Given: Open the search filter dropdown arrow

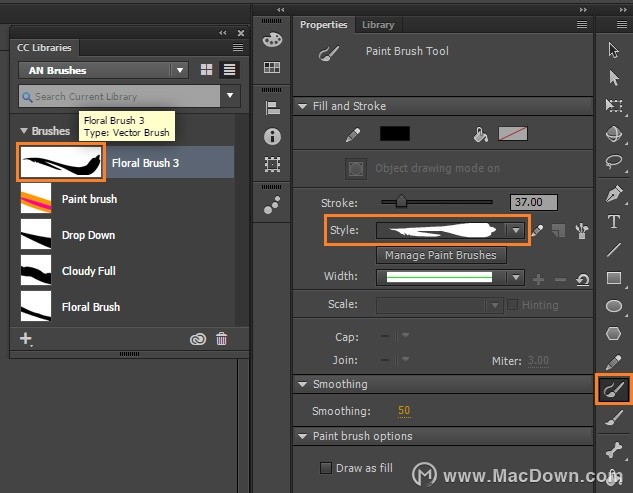Looking at the screenshot, I should click(230, 96).
